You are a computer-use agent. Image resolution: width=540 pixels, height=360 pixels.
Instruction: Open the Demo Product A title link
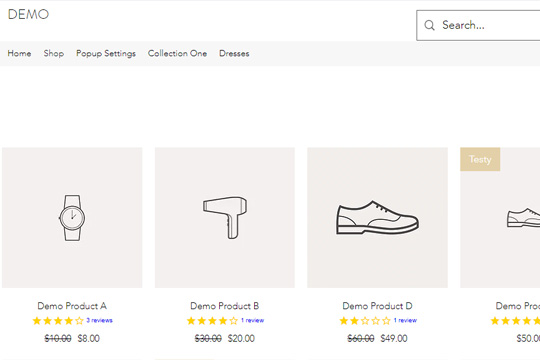pos(72,306)
